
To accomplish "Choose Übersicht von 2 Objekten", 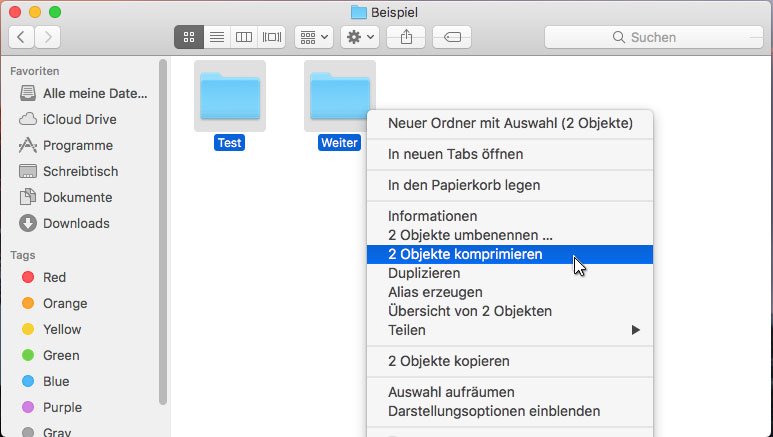I will (510, 311).
